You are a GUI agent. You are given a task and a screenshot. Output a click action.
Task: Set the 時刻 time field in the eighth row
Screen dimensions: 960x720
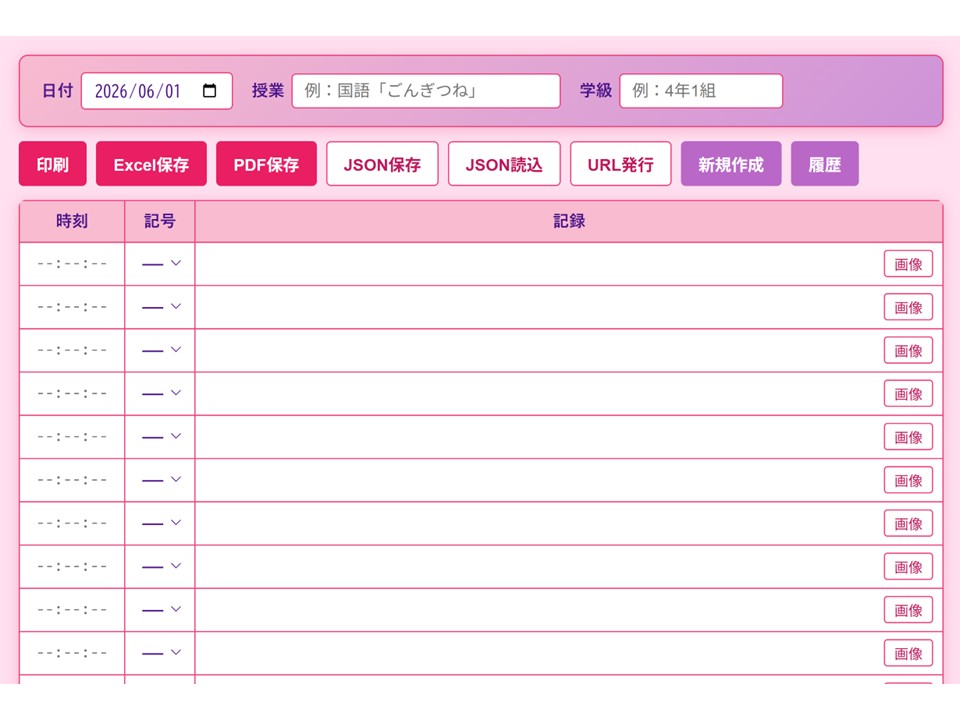72,566
